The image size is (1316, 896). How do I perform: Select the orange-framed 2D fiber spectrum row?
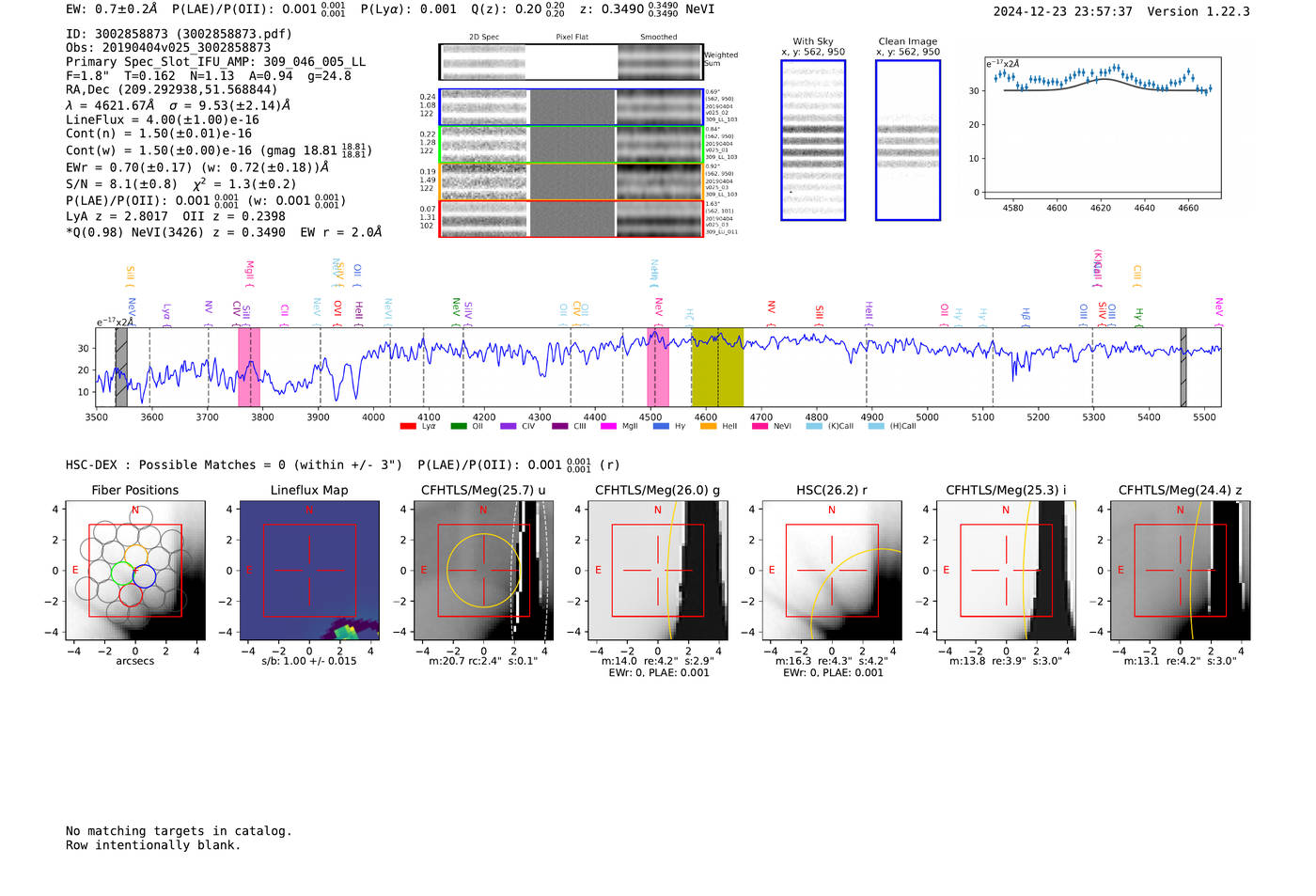point(571,181)
